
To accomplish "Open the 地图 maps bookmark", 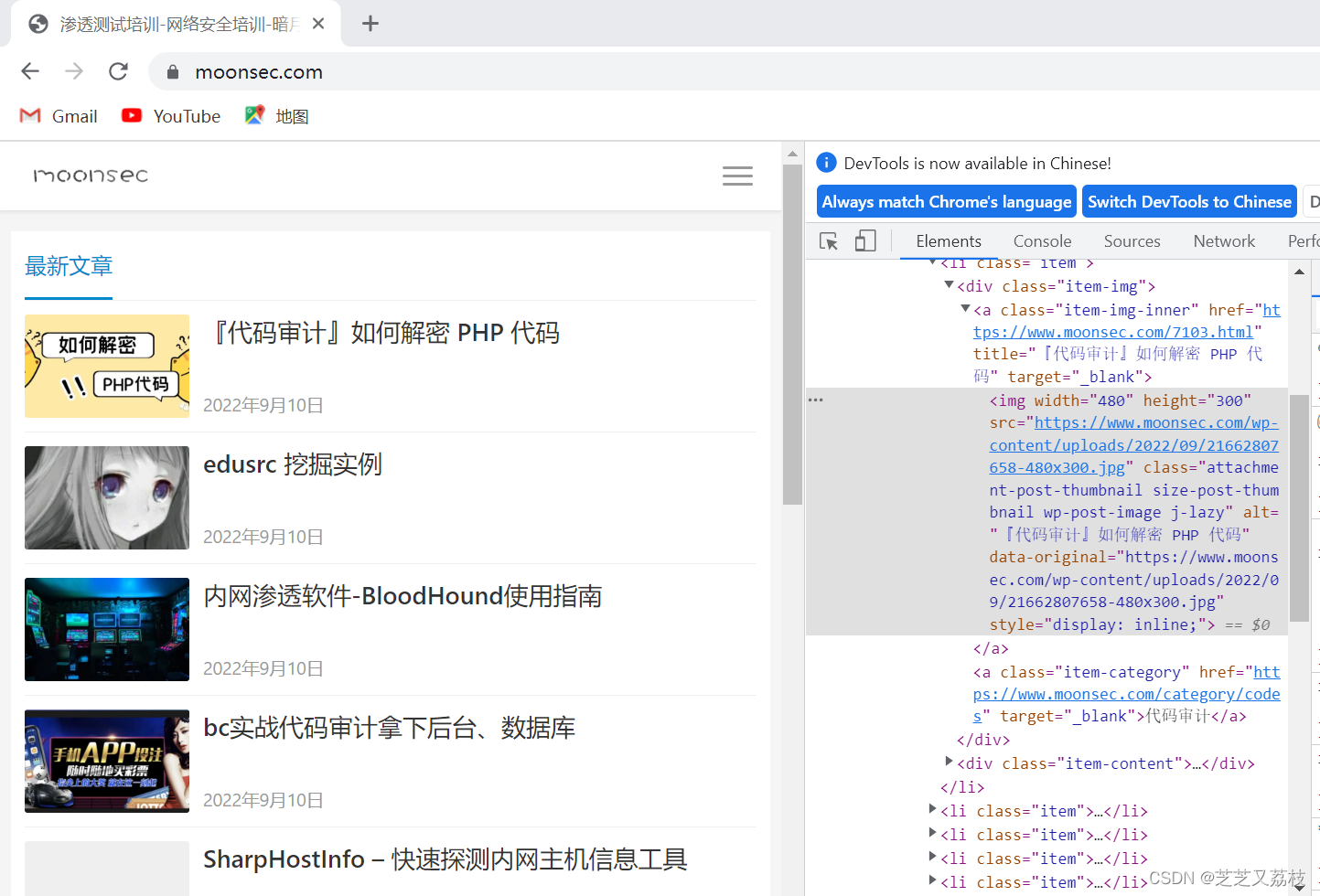I will point(277,116).
